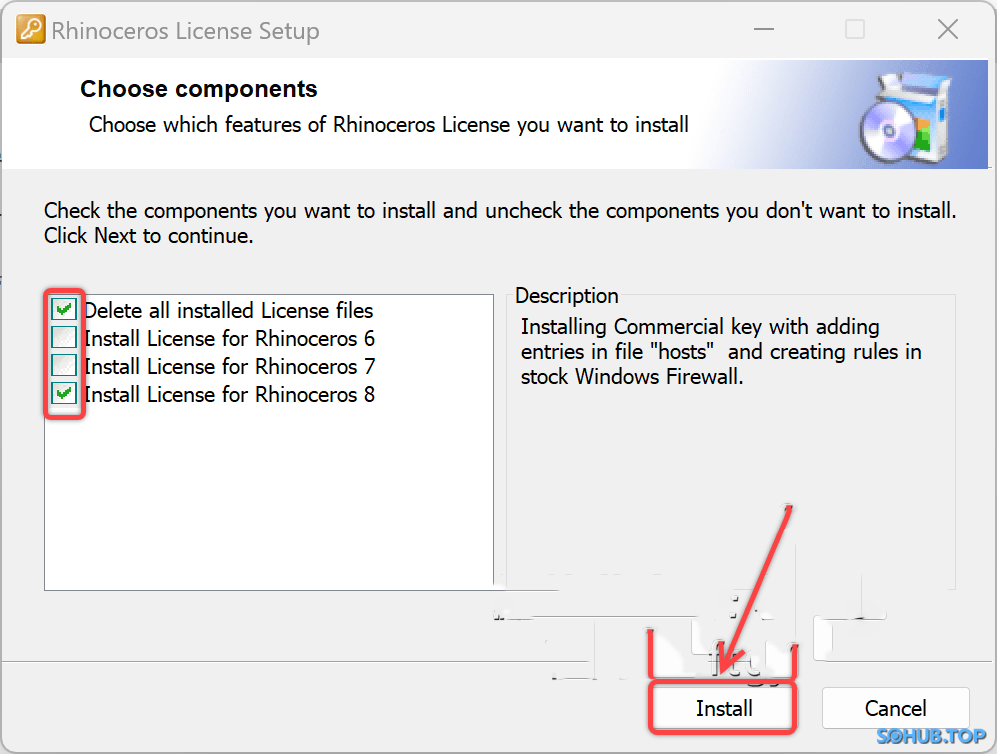Select the 'Install License for Rhinoceros 7' label text
This screenshot has width=997, height=754.
pyautogui.click(x=229, y=366)
